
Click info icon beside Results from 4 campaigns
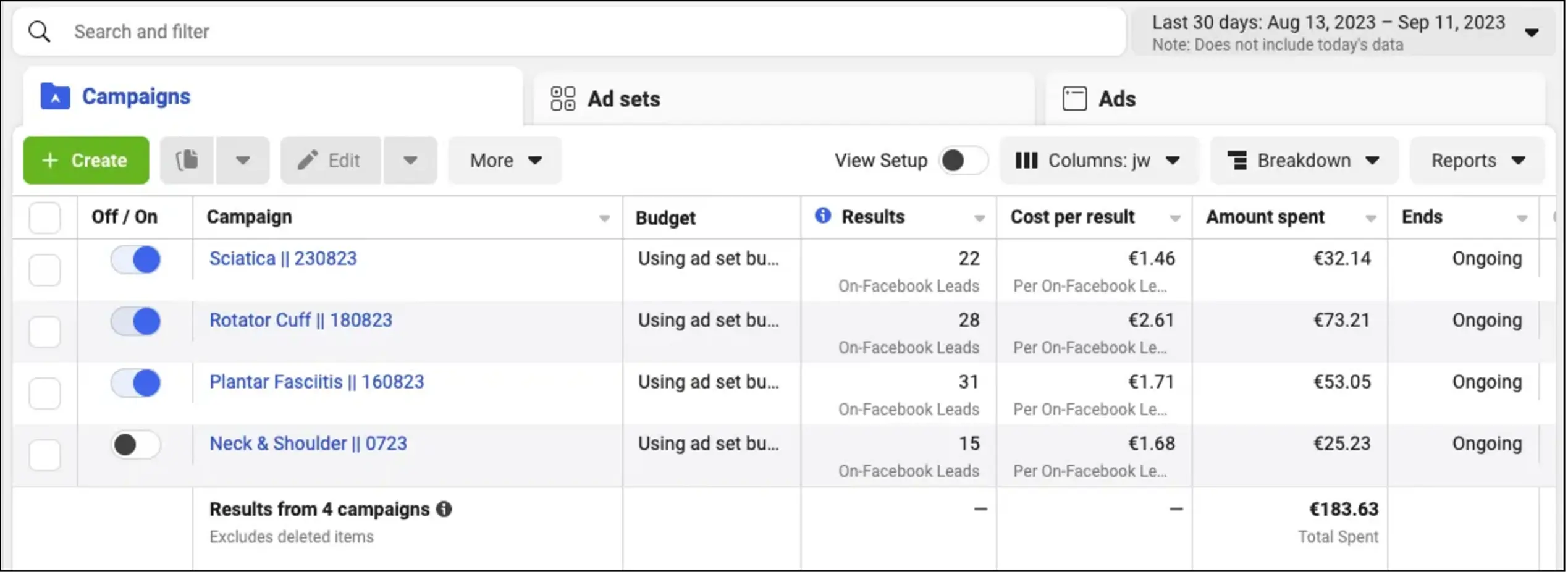click(444, 509)
